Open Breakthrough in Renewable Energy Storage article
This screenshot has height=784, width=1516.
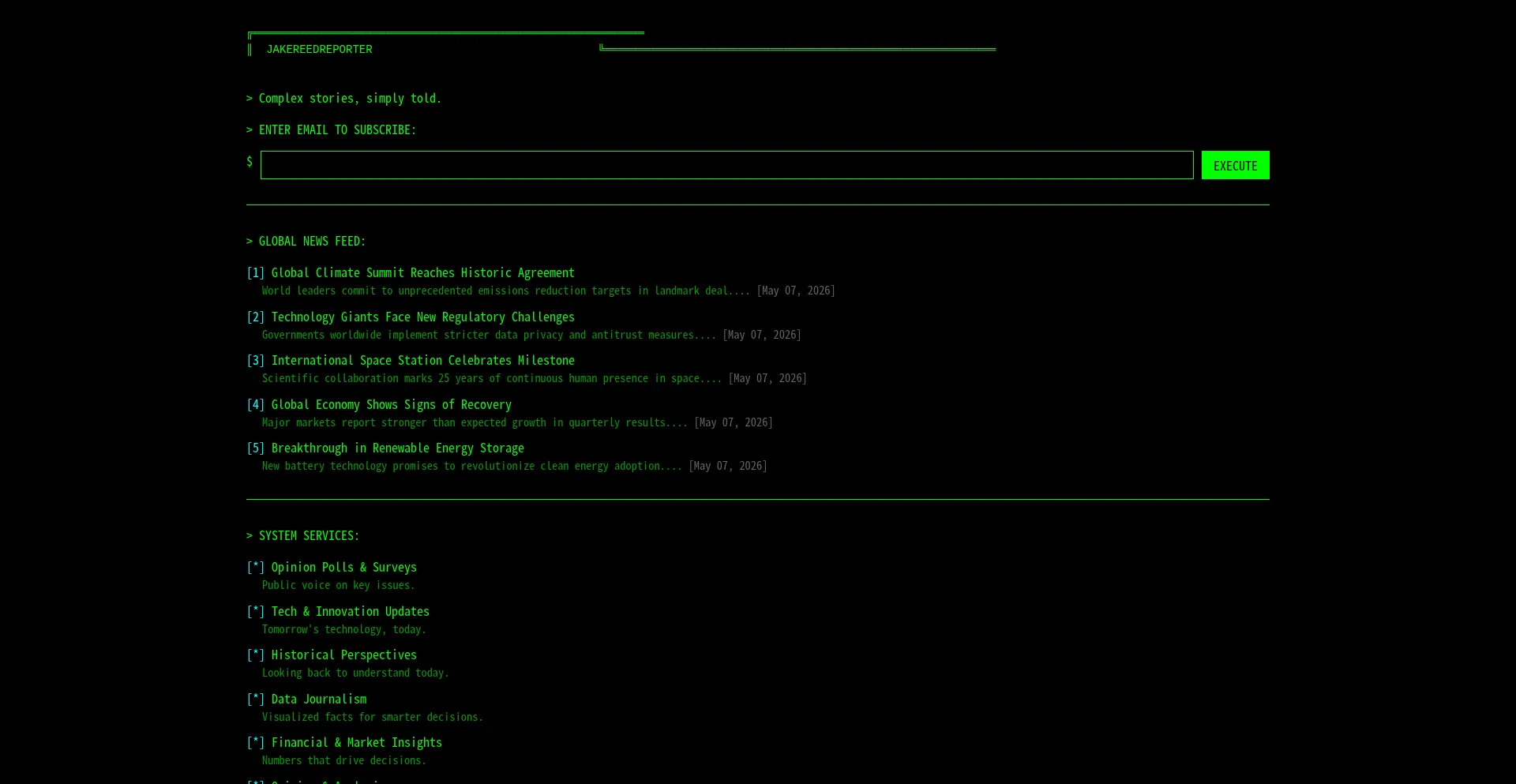397,448
